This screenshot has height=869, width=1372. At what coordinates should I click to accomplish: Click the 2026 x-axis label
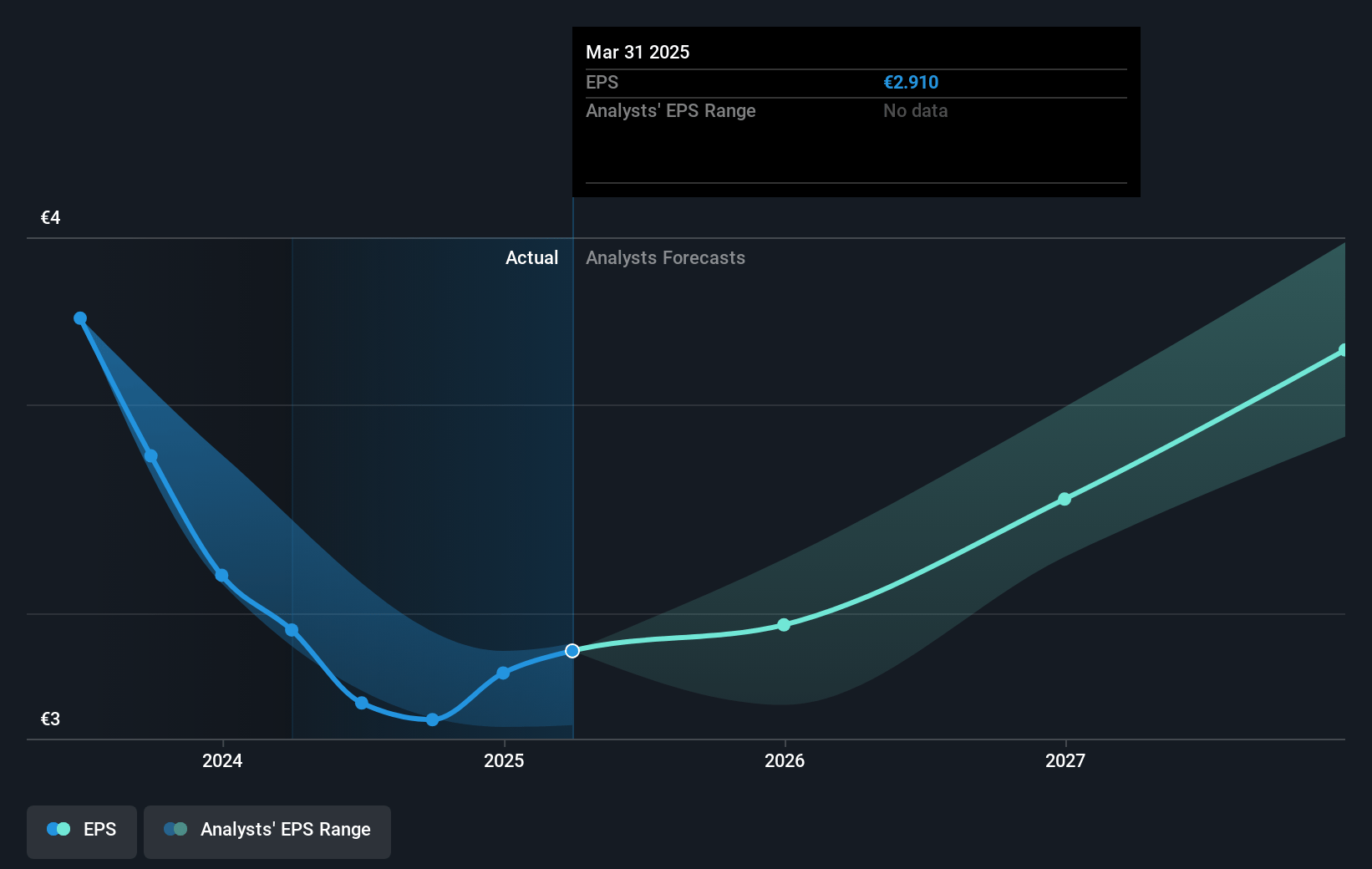coord(785,760)
